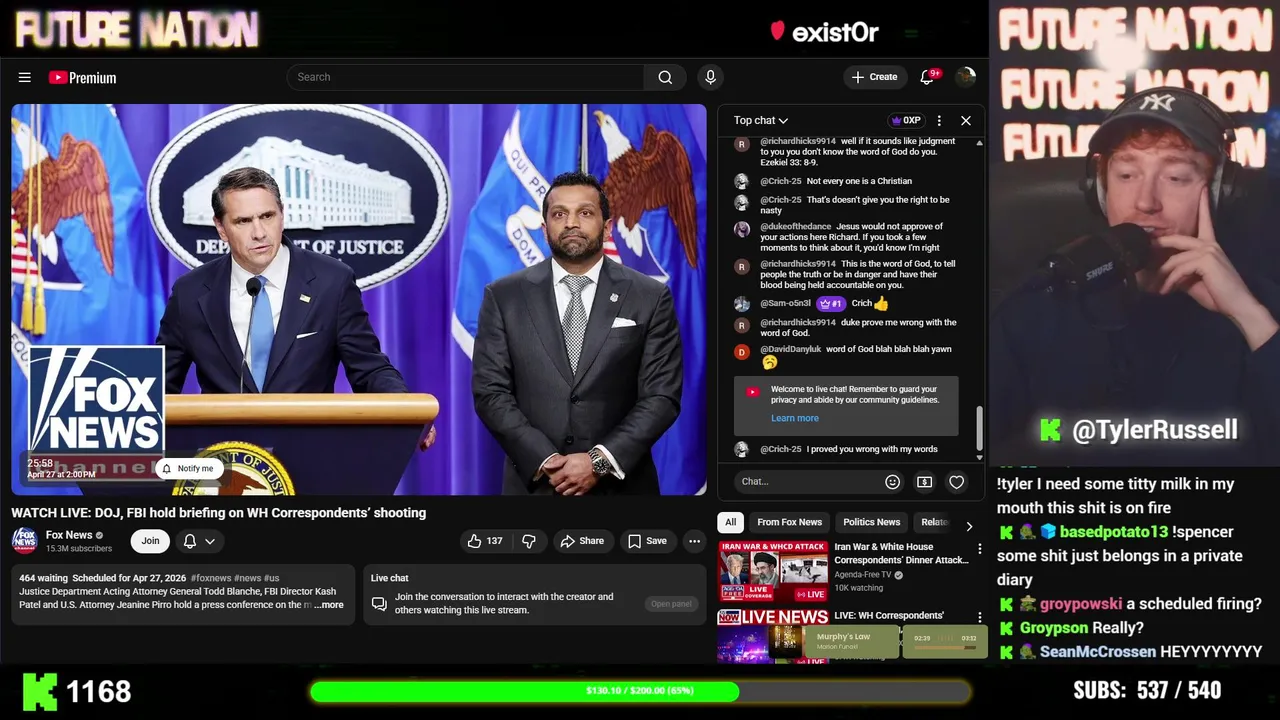
Task: Open the account avatar menu
Action: click(965, 77)
